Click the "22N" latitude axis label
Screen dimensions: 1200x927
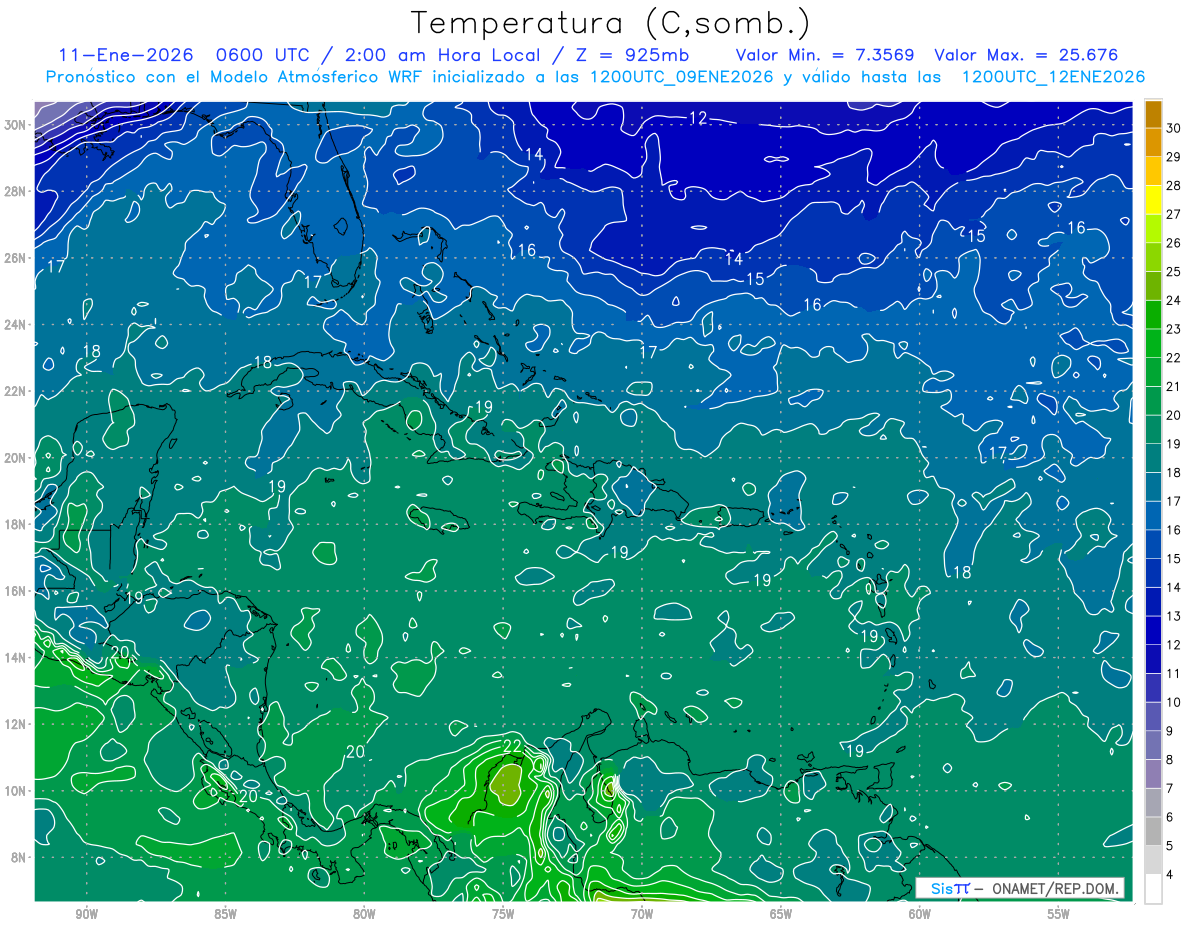(15, 391)
